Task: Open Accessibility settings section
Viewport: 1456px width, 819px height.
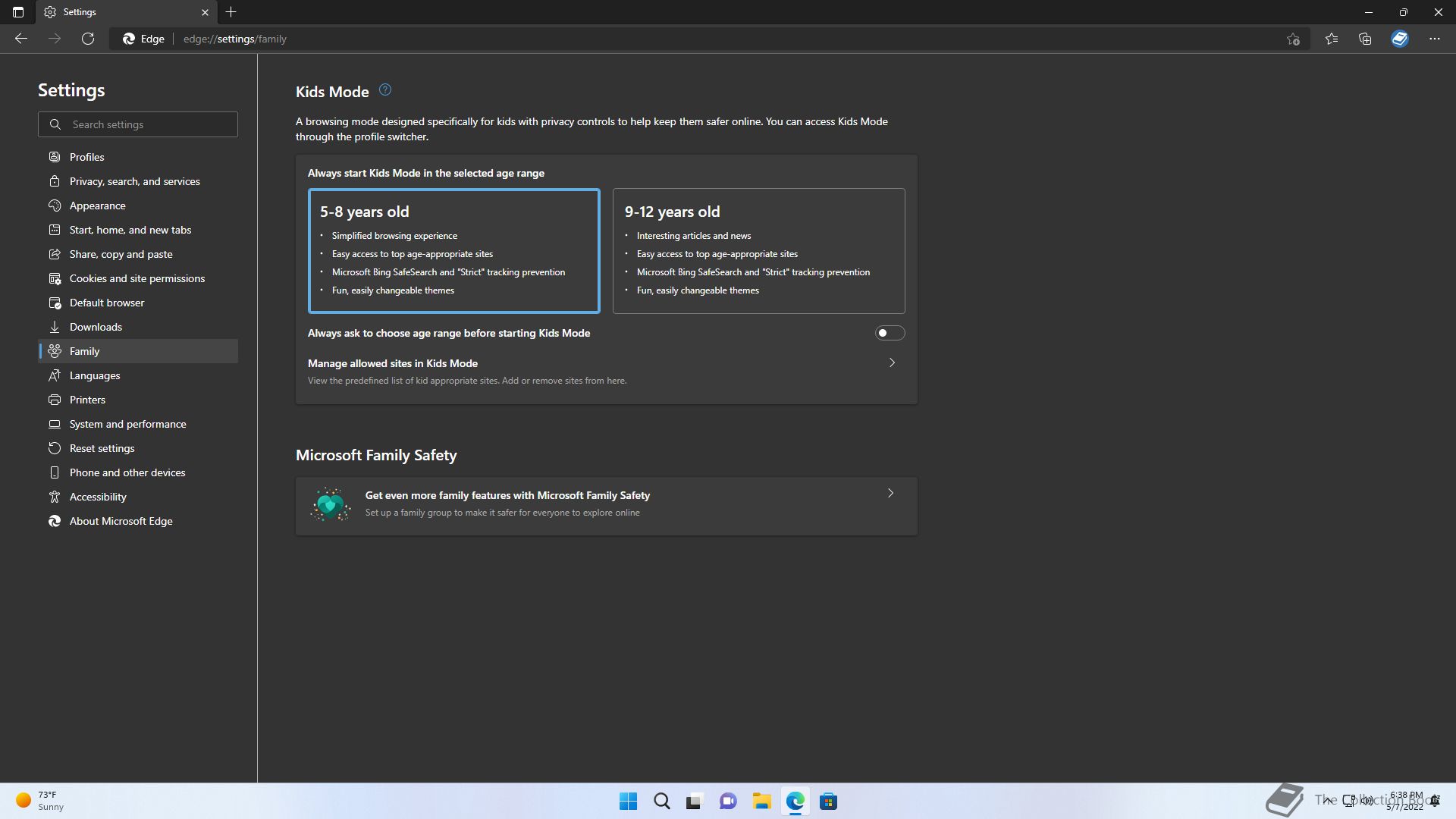Action: pos(138,497)
